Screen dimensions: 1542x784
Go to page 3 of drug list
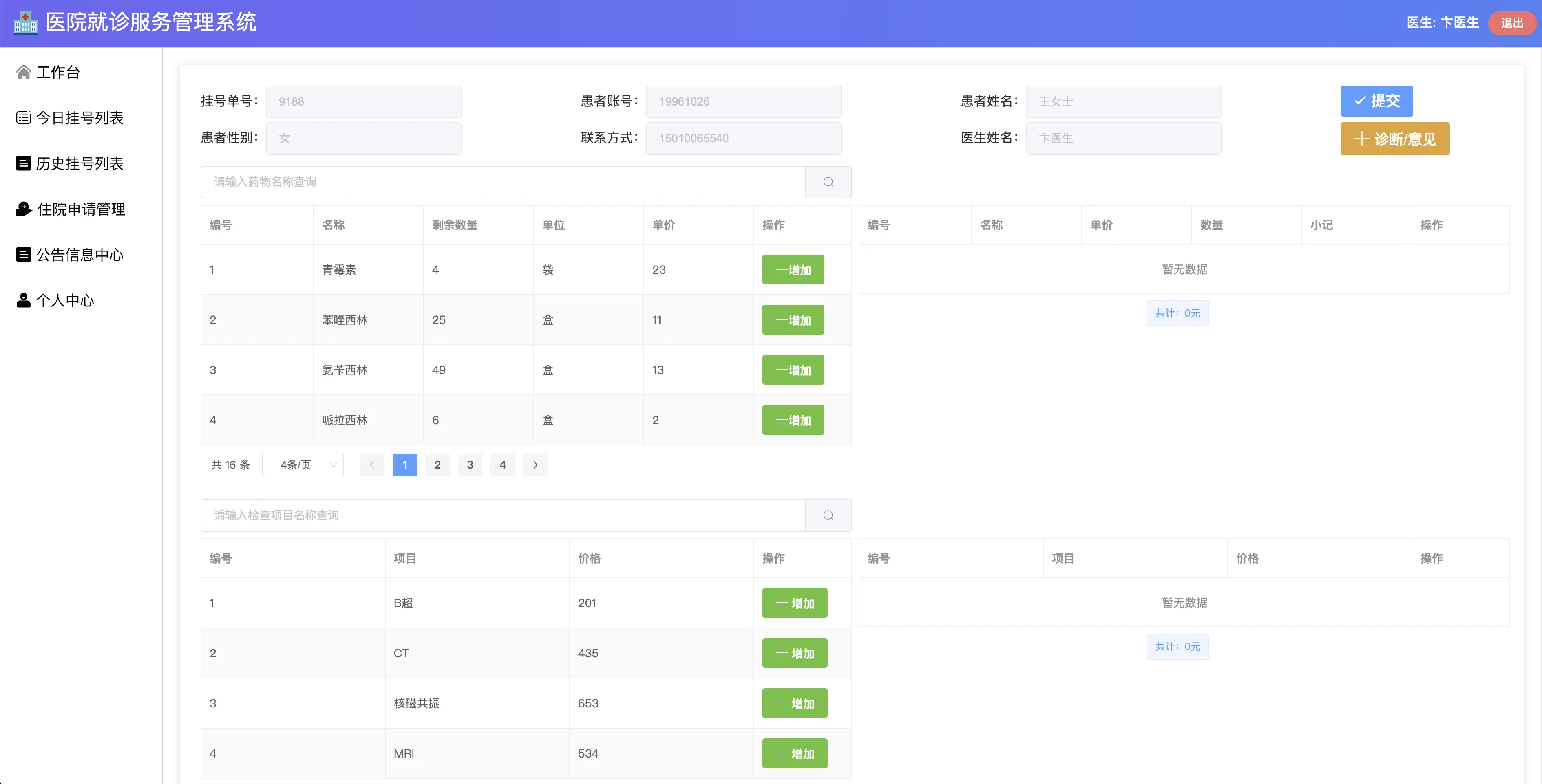click(470, 465)
